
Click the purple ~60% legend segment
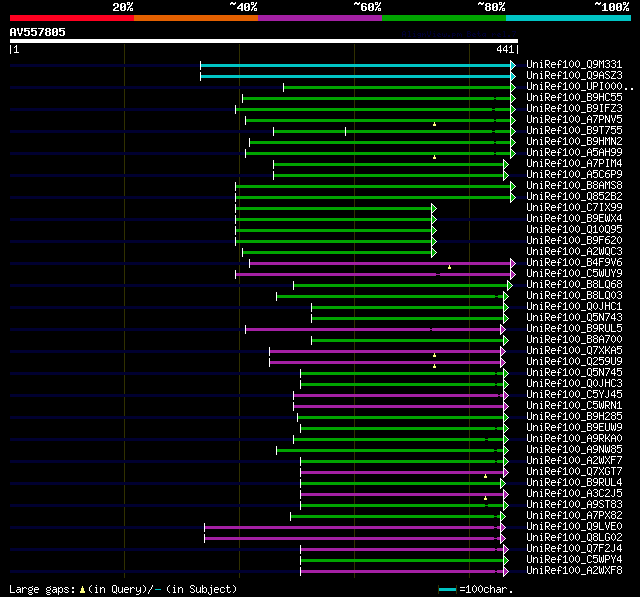click(x=320, y=18)
